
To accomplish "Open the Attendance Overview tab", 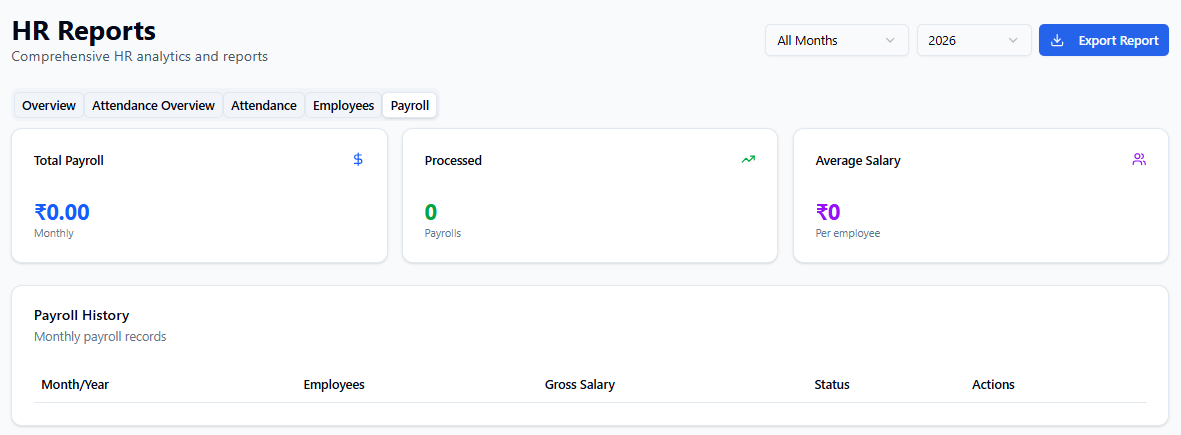I will pos(153,105).
